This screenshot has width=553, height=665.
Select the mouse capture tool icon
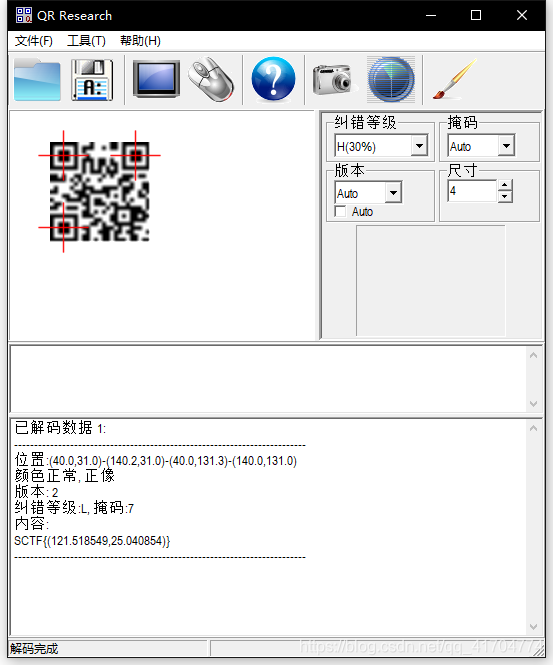(x=211, y=79)
